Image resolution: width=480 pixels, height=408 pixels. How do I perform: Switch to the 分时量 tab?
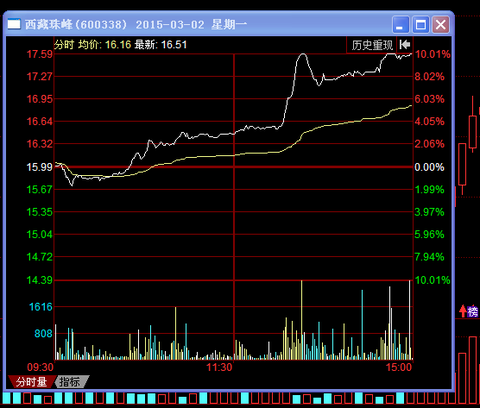click(31, 382)
